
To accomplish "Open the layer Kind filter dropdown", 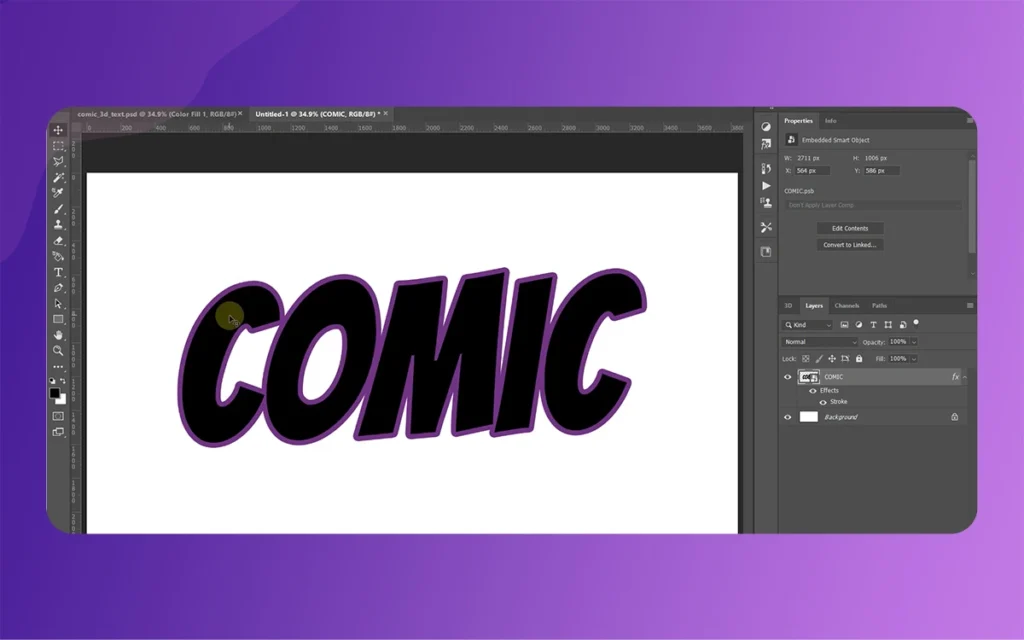I will 808,325.
